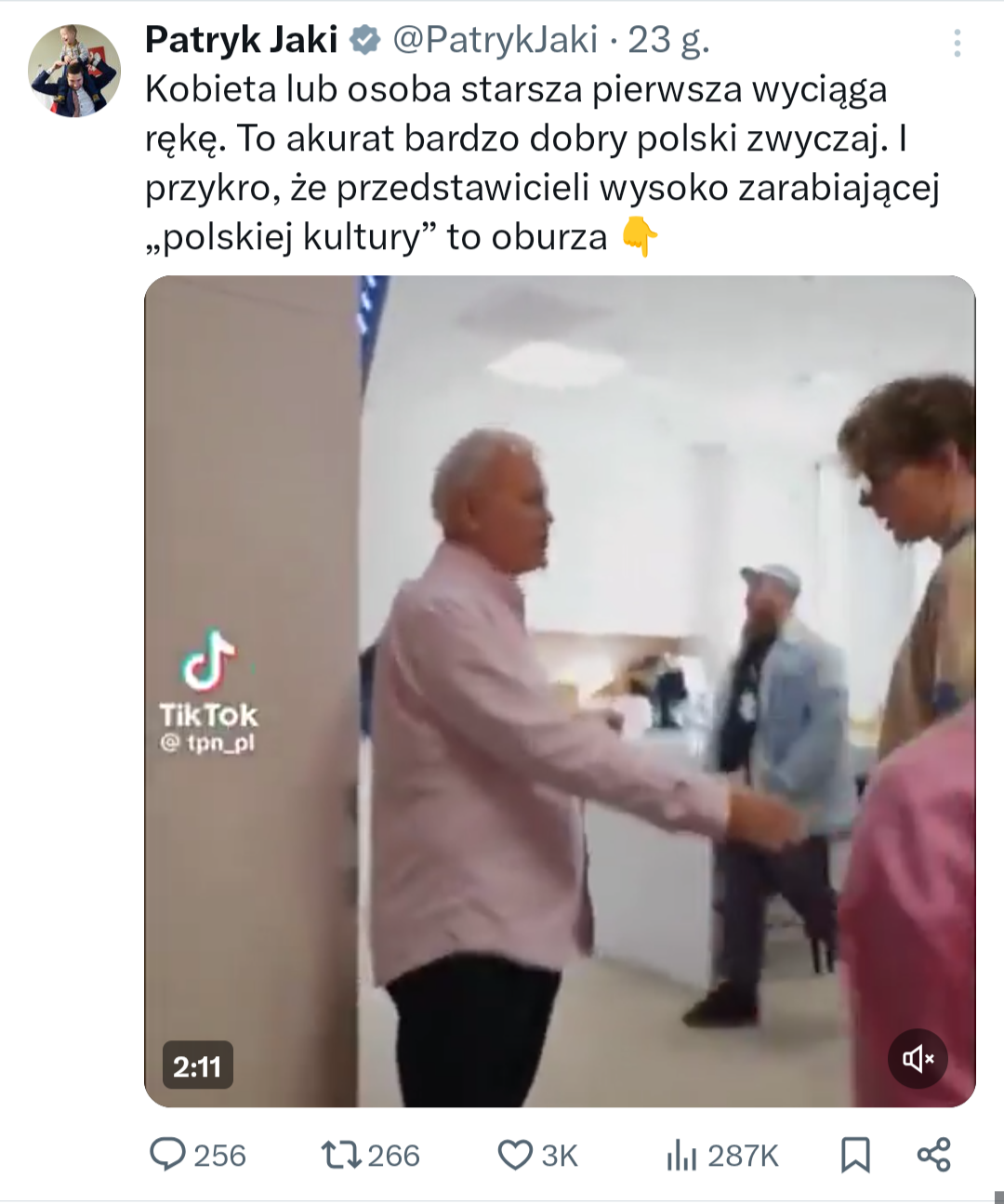Bookmark this tweet

[x=855, y=1155]
